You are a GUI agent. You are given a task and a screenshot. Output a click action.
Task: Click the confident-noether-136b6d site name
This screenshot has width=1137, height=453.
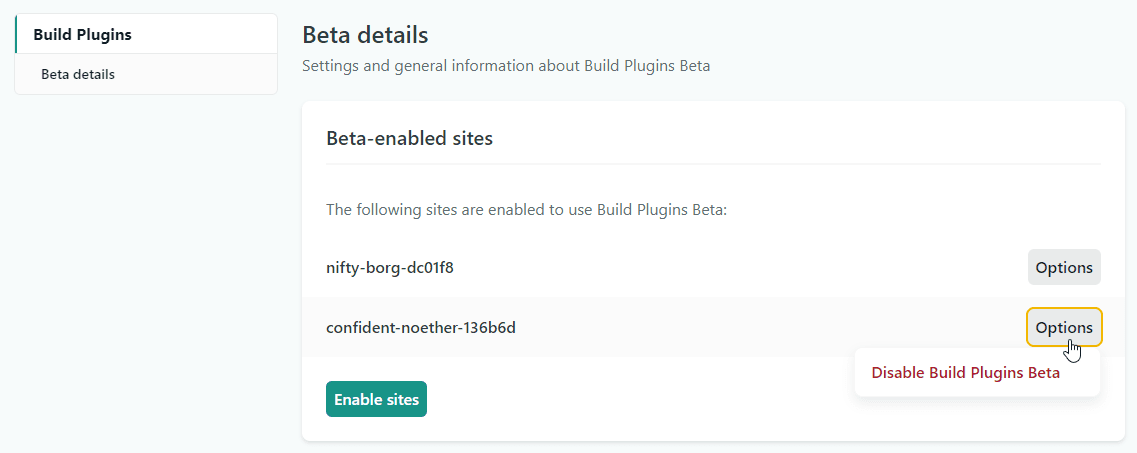click(x=421, y=327)
